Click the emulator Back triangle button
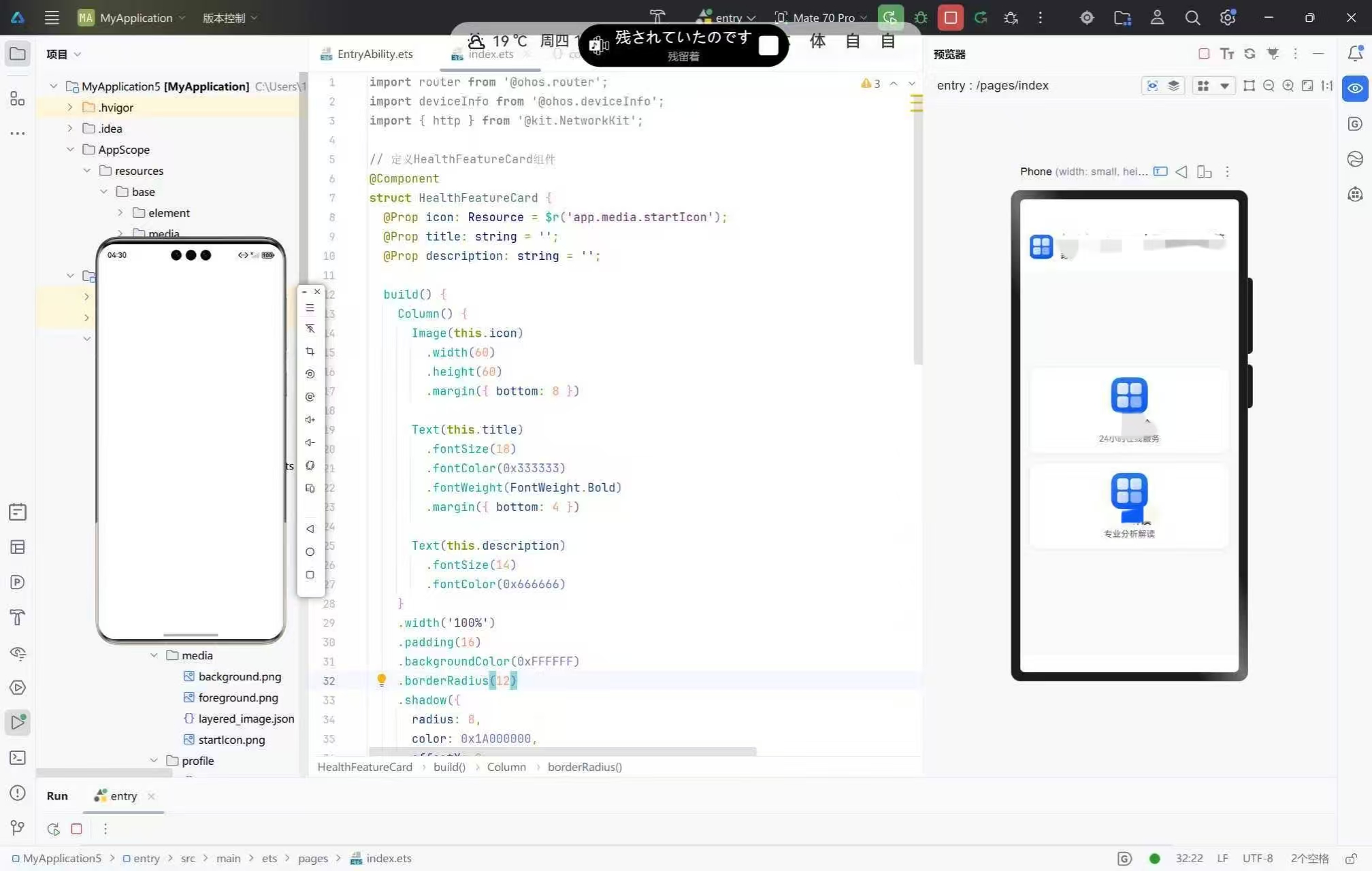The width and height of the screenshot is (1372, 871). tap(310, 529)
